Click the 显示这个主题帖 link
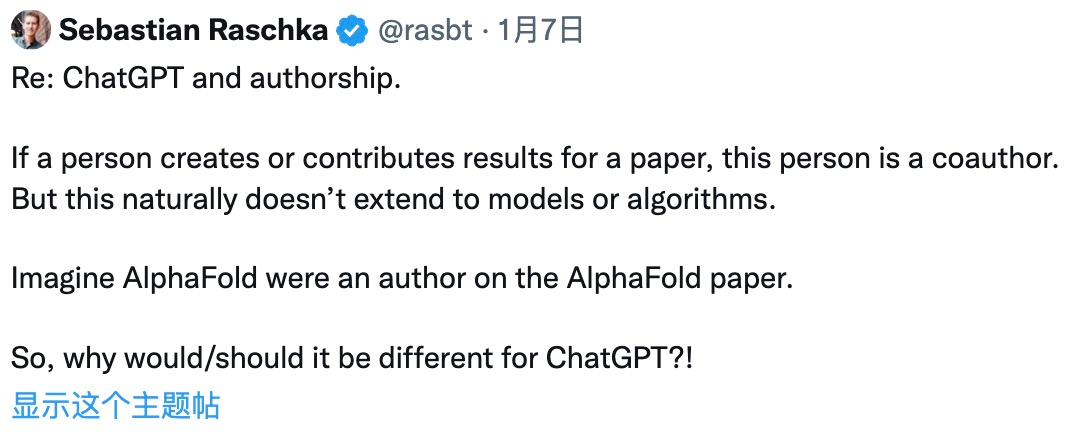This screenshot has width=1070, height=434. click(x=115, y=405)
